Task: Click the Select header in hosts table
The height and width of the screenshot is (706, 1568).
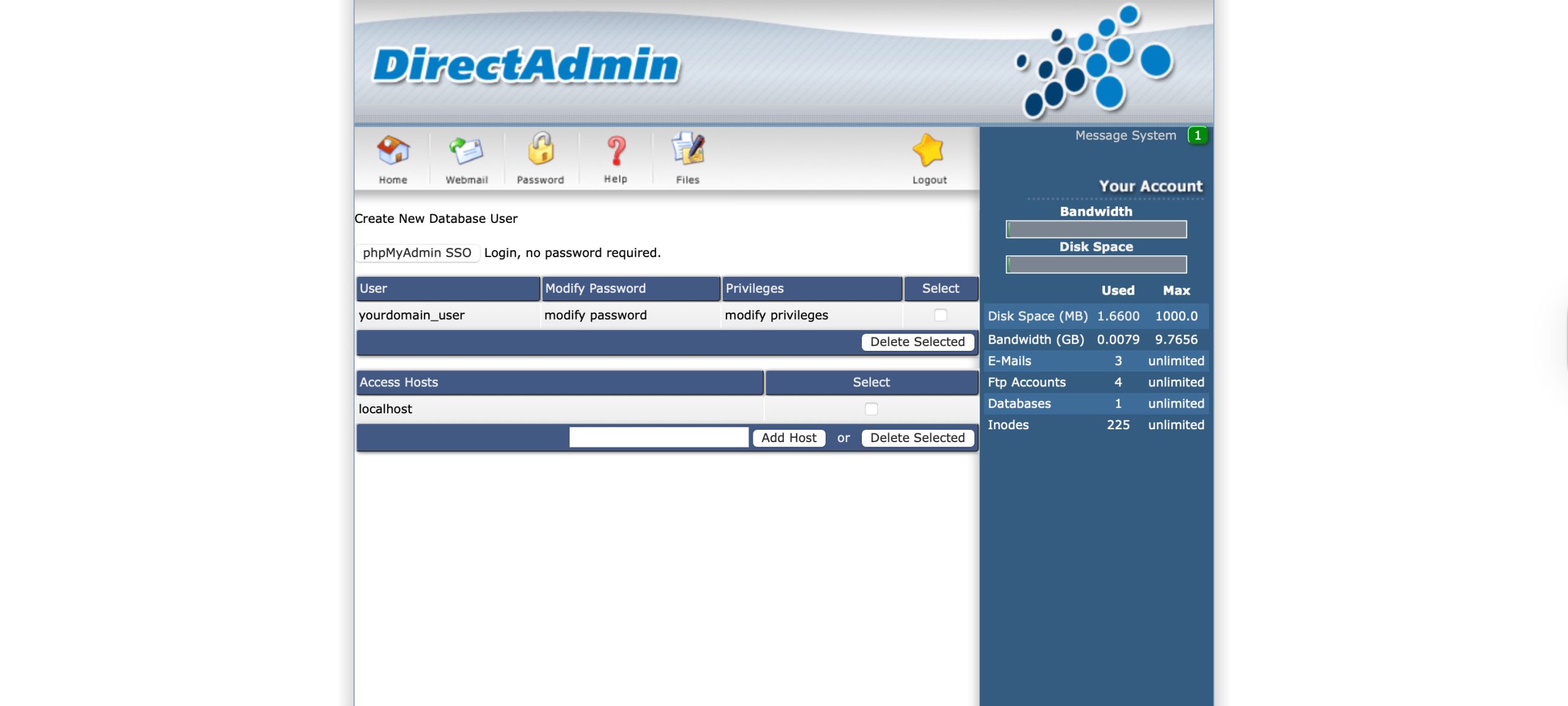Action: [x=871, y=382]
